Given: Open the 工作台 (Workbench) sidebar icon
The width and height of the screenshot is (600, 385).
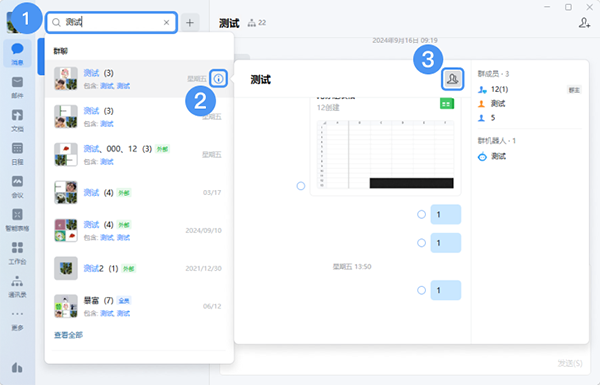Looking at the screenshot, I should [17, 253].
